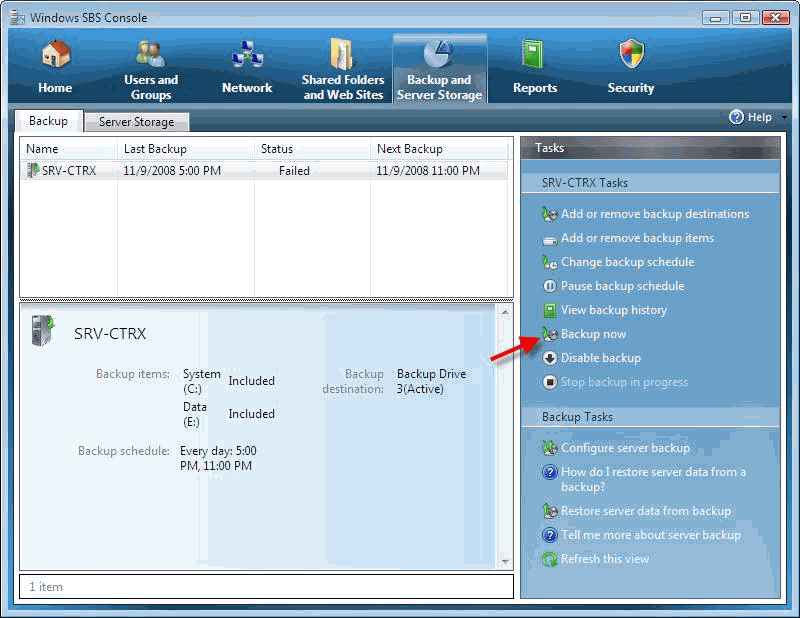Open Shared Folders and Web Sites icon
The image size is (800, 618).
click(342, 54)
